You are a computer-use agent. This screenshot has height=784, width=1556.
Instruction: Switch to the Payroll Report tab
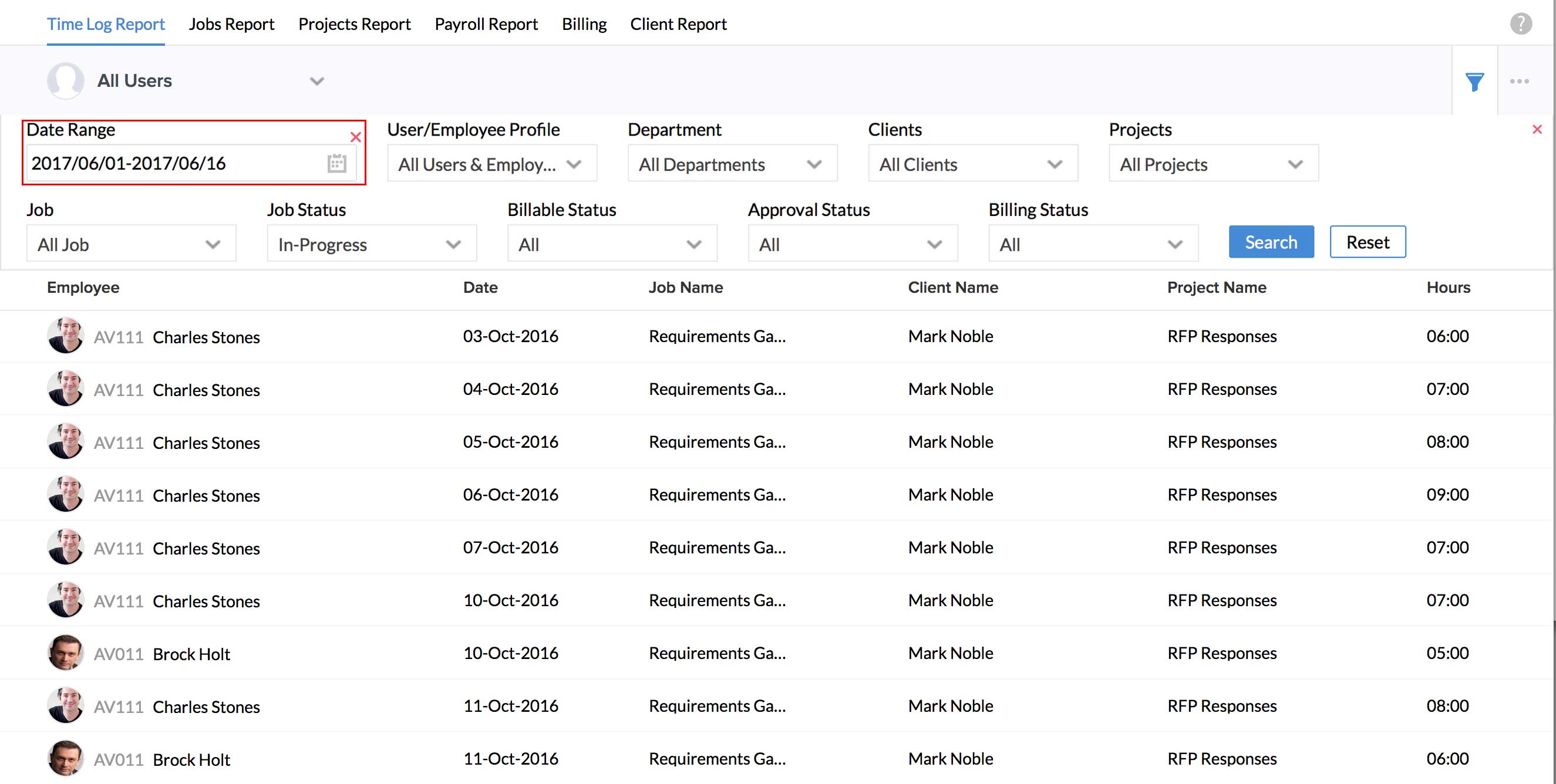(x=486, y=24)
